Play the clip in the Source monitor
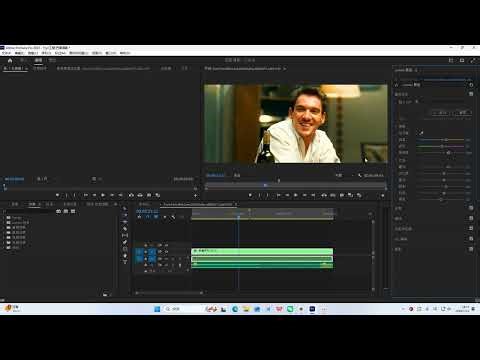Screen dimensions: 480x360 pos(103,195)
